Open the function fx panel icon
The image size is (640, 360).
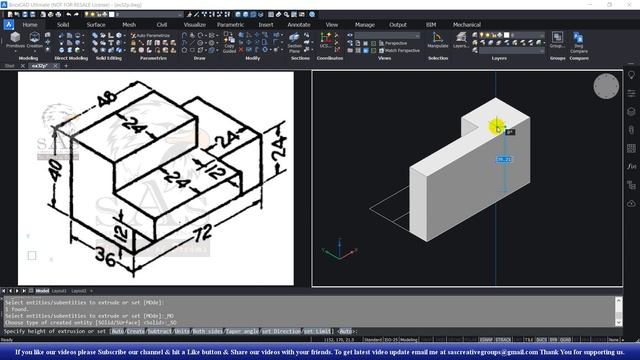[631, 166]
